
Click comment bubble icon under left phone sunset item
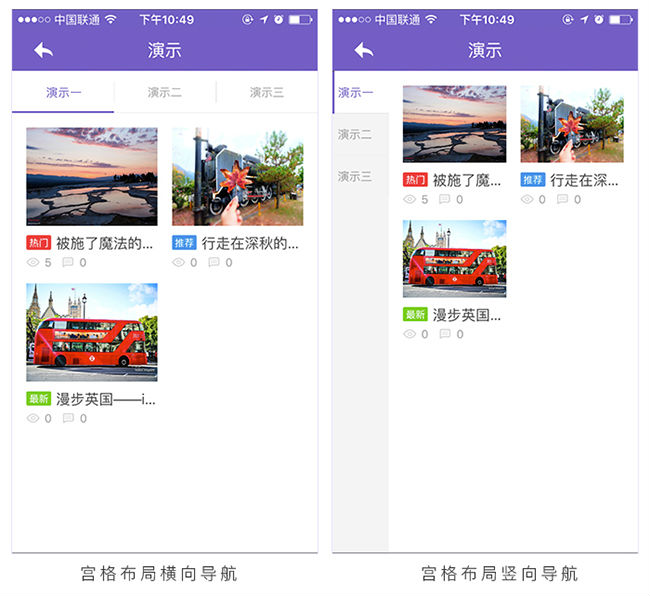[x=68, y=263]
